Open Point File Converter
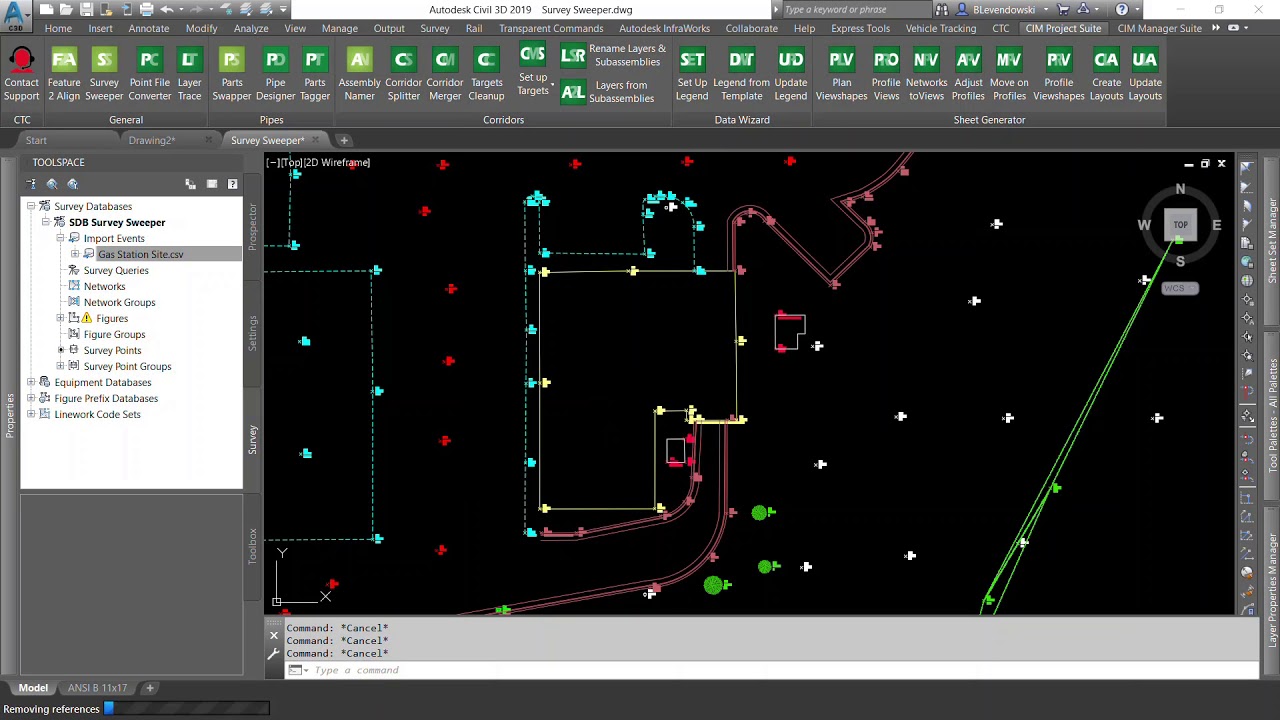 coord(150,75)
